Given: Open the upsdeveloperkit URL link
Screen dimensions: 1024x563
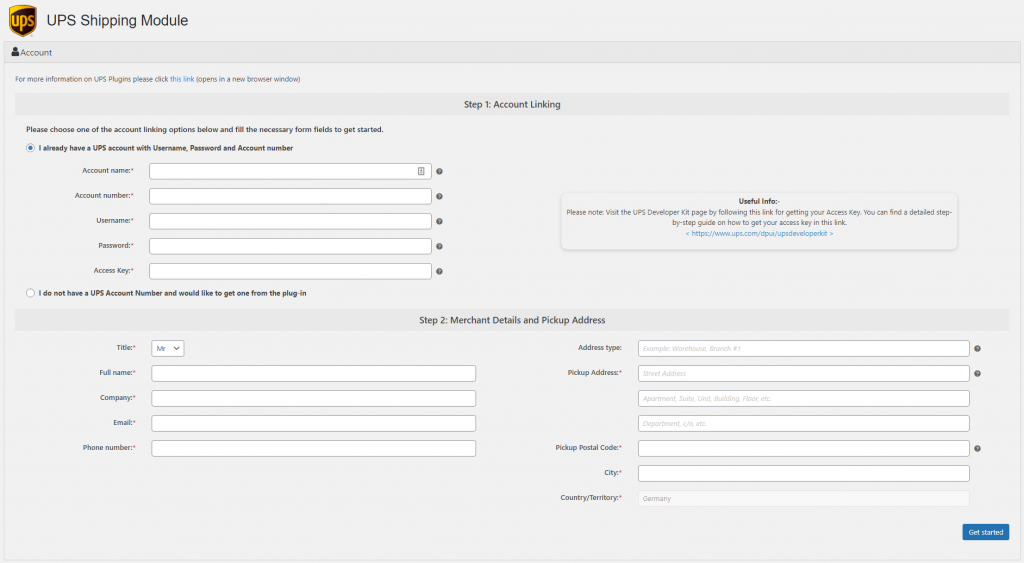Looking at the screenshot, I should (x=759, y=233).
